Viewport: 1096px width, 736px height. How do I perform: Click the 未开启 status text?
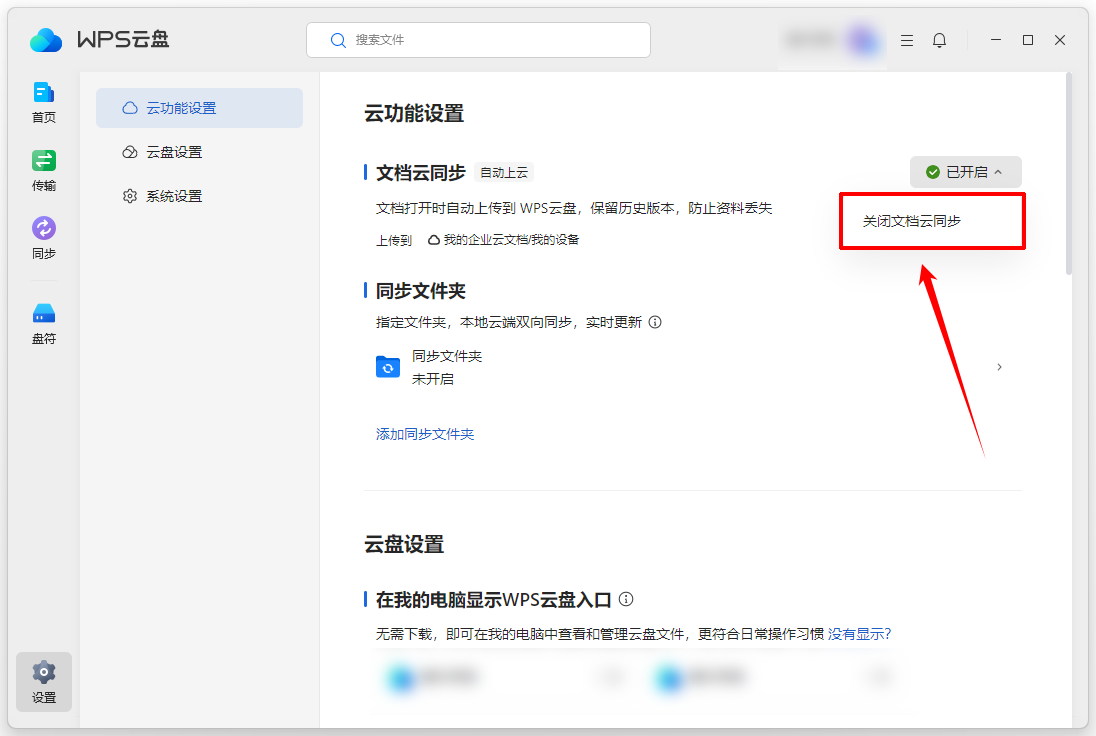[x=433, y=379]
